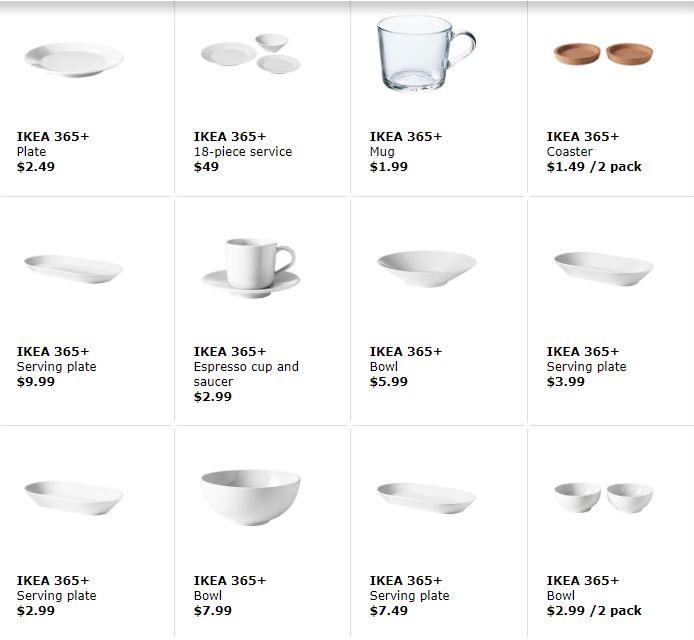694x640 pixels.
Task: Click the $7.49 Serving plate title link
Action: [409, 595]
